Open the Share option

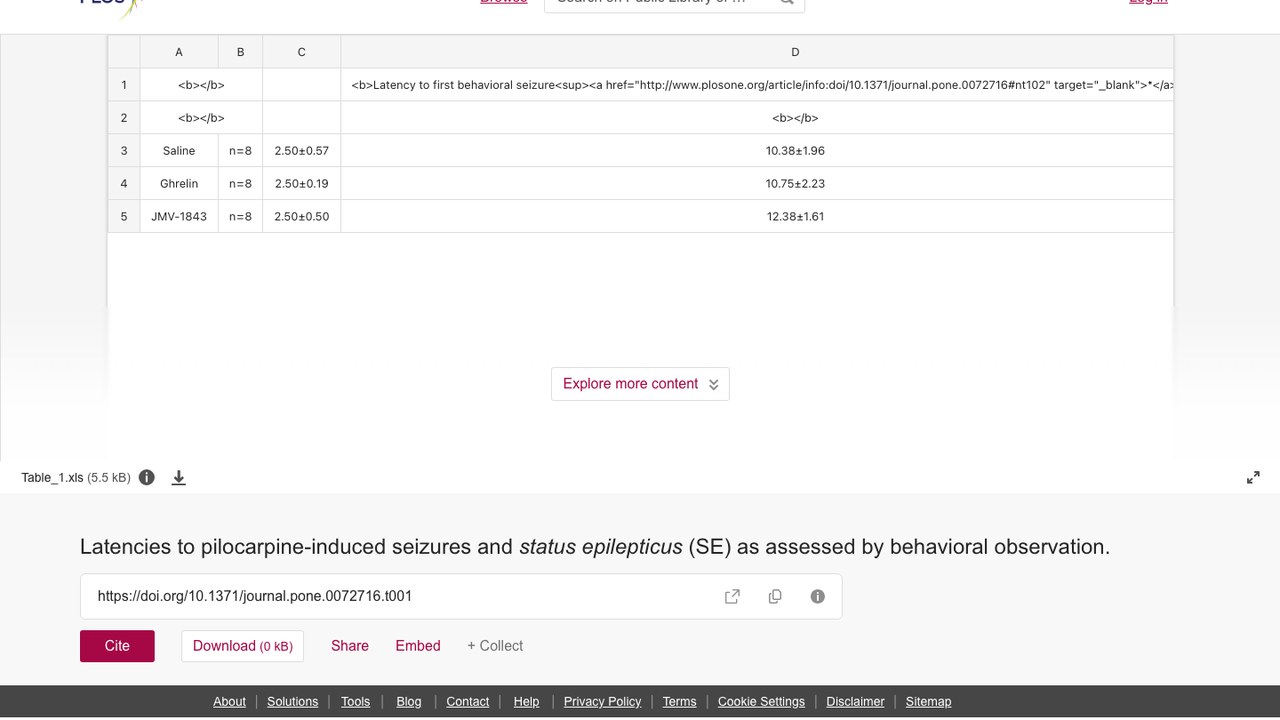[x=350, y=646]
